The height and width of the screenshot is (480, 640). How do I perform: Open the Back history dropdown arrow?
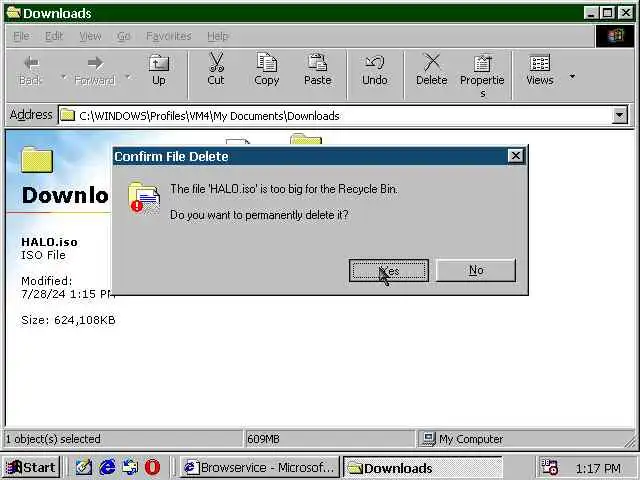click(63, 76)
